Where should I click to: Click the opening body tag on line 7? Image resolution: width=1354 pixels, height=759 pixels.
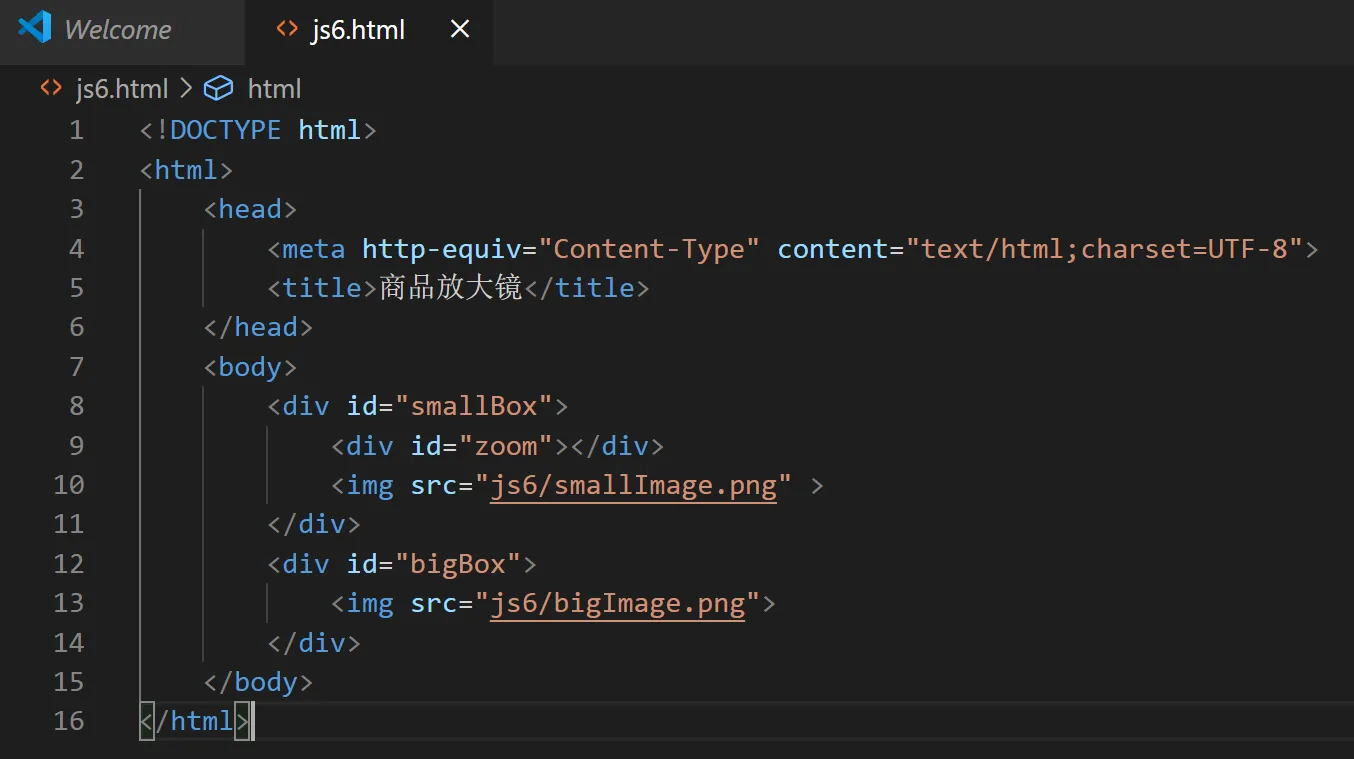coord(250,367)
